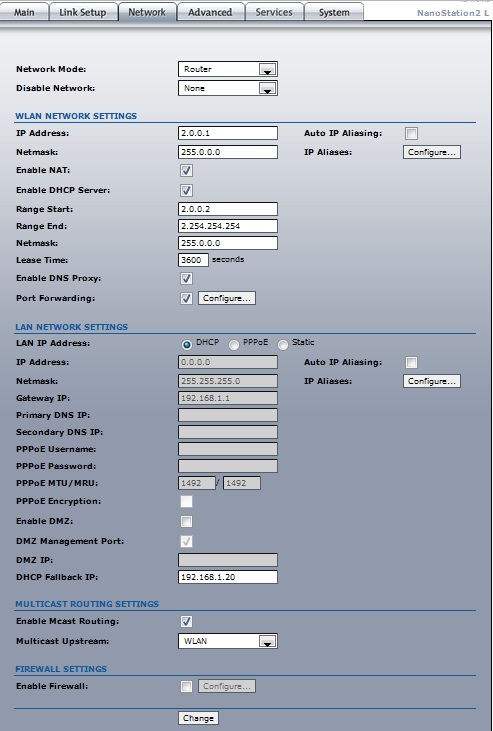
Task: Click the FIREWALL SETTINGS heading
Action: point(61,669)
